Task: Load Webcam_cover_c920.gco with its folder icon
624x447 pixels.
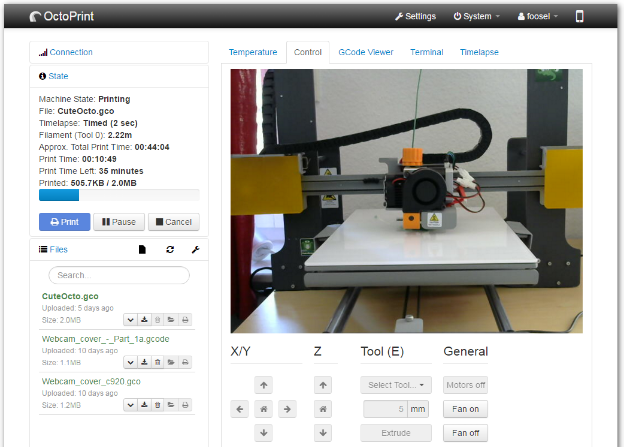Action: pyautogui.click(x=171, y=405)
